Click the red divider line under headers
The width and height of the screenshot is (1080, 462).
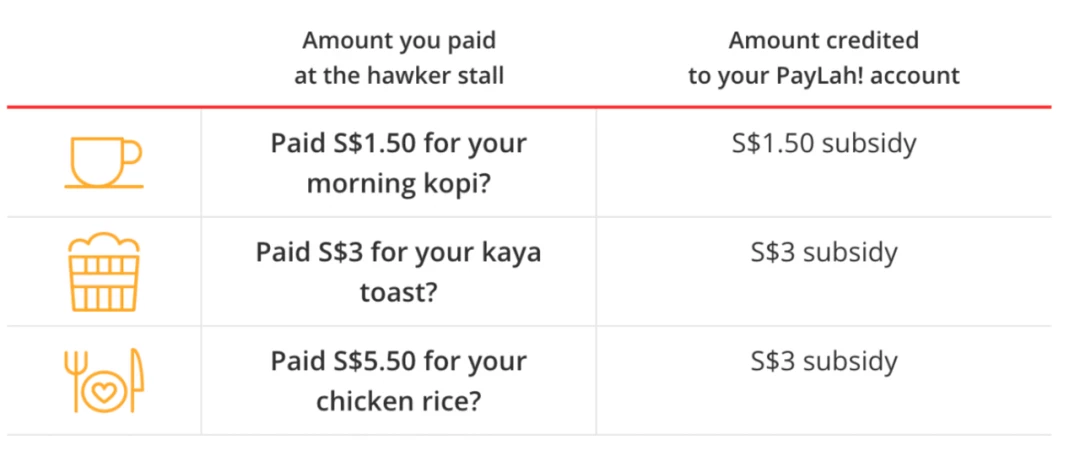click(x=529, y=107)
